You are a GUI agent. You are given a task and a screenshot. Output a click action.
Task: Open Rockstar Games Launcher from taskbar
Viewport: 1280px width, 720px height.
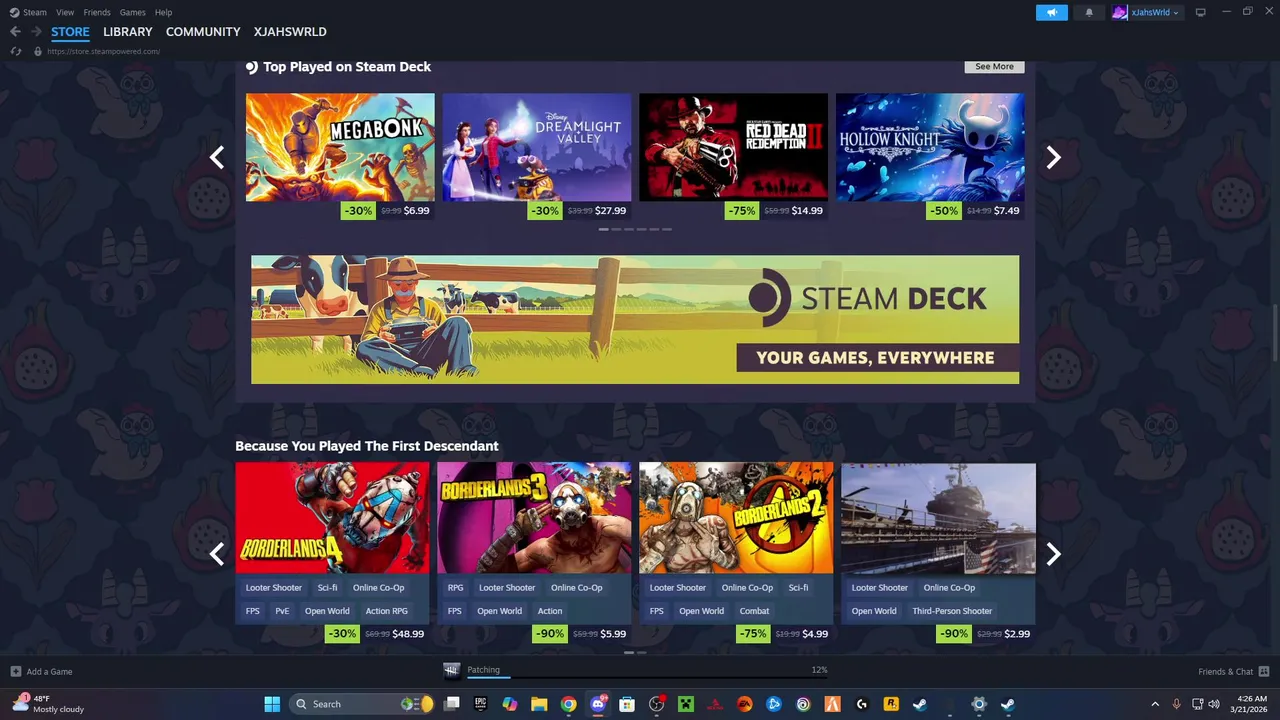[x=890, y=704]
